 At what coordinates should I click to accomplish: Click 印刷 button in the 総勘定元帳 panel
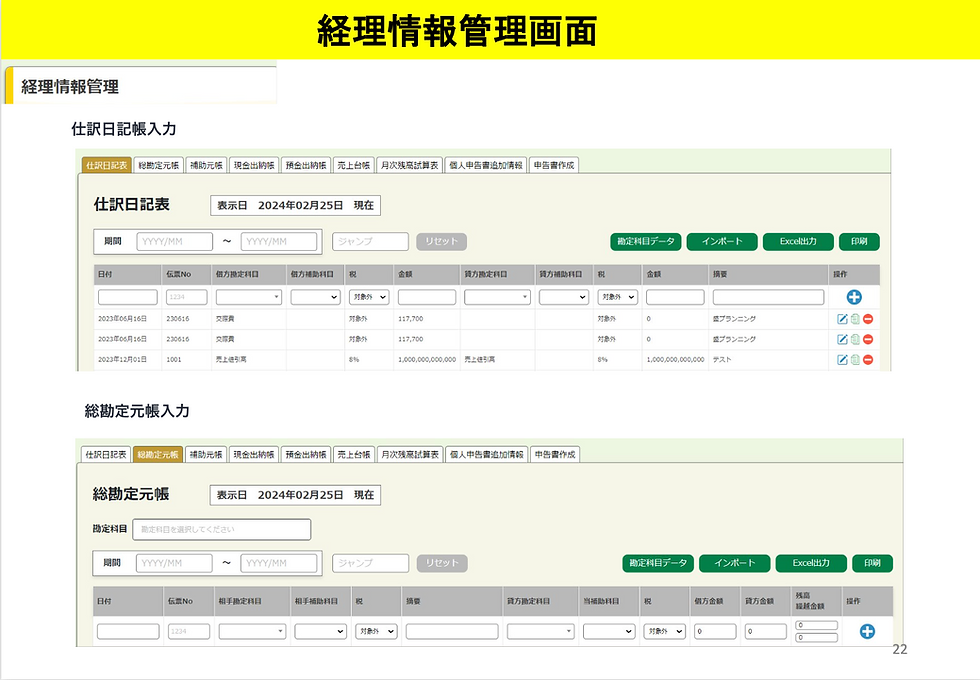[872, 563]
